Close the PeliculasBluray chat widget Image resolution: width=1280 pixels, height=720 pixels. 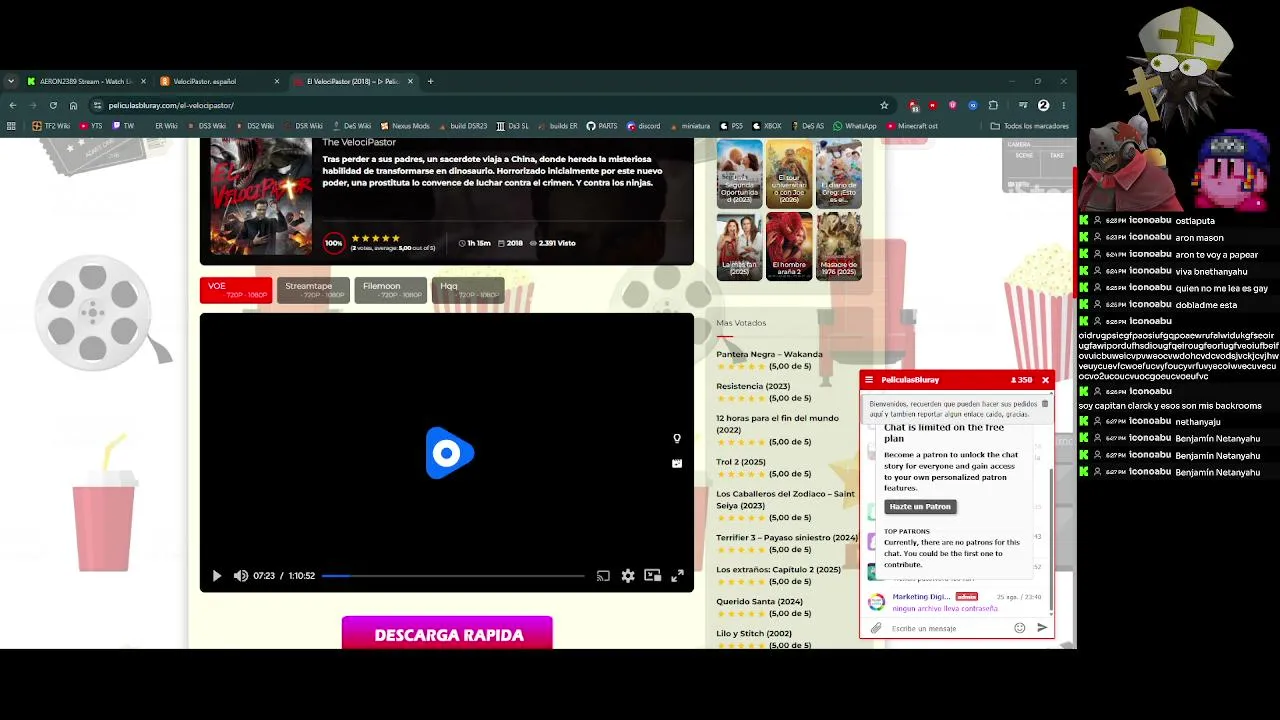click(x=1045, y=380)
